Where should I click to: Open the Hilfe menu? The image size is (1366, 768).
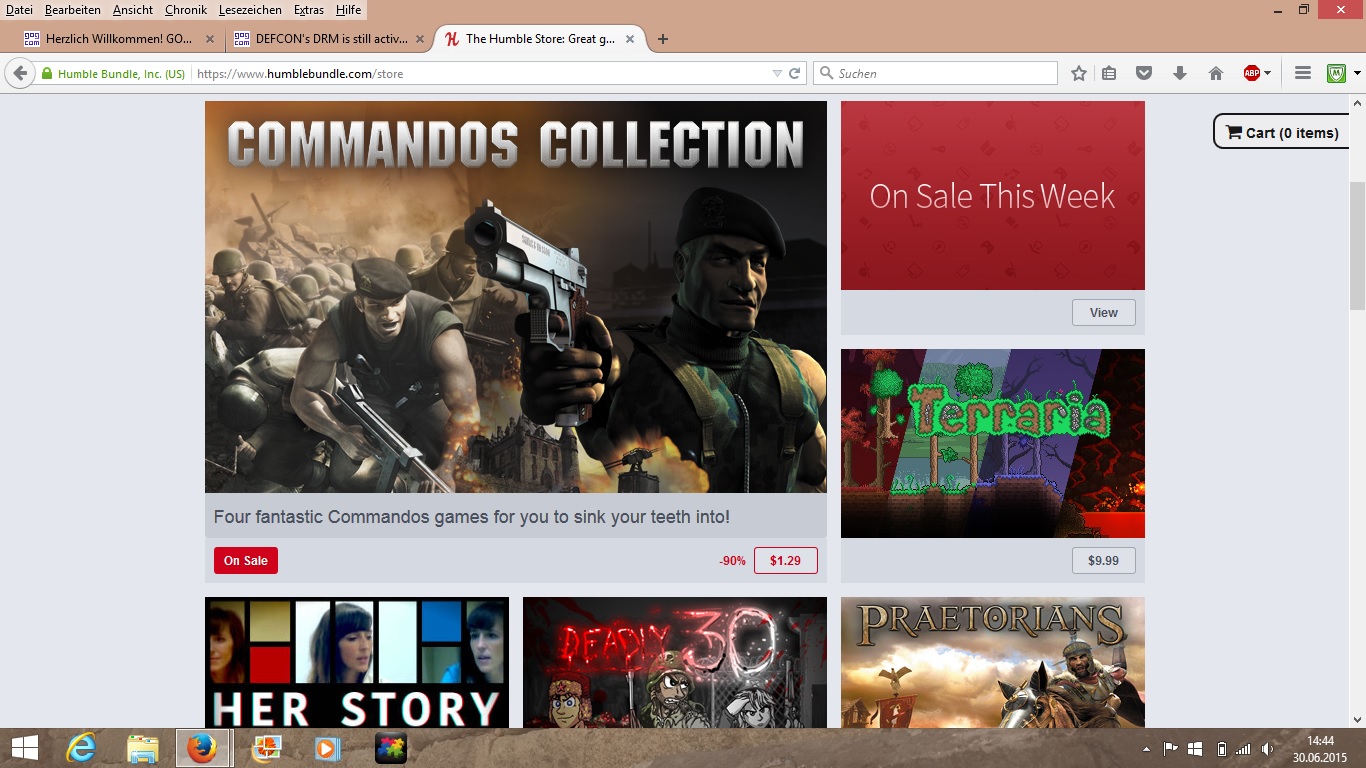349,10
